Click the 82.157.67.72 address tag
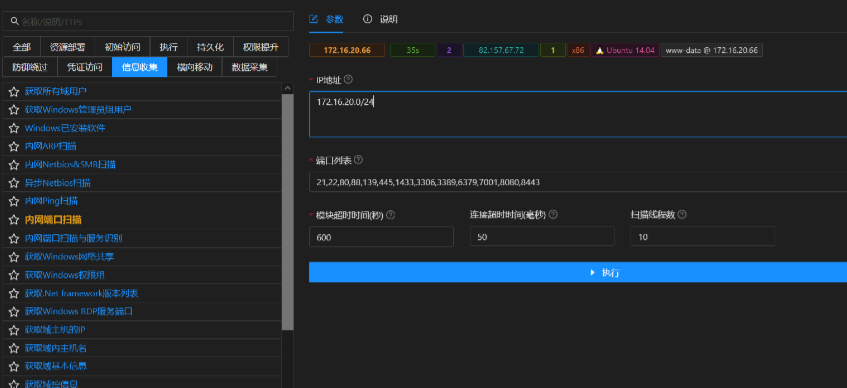 [501, 50]
